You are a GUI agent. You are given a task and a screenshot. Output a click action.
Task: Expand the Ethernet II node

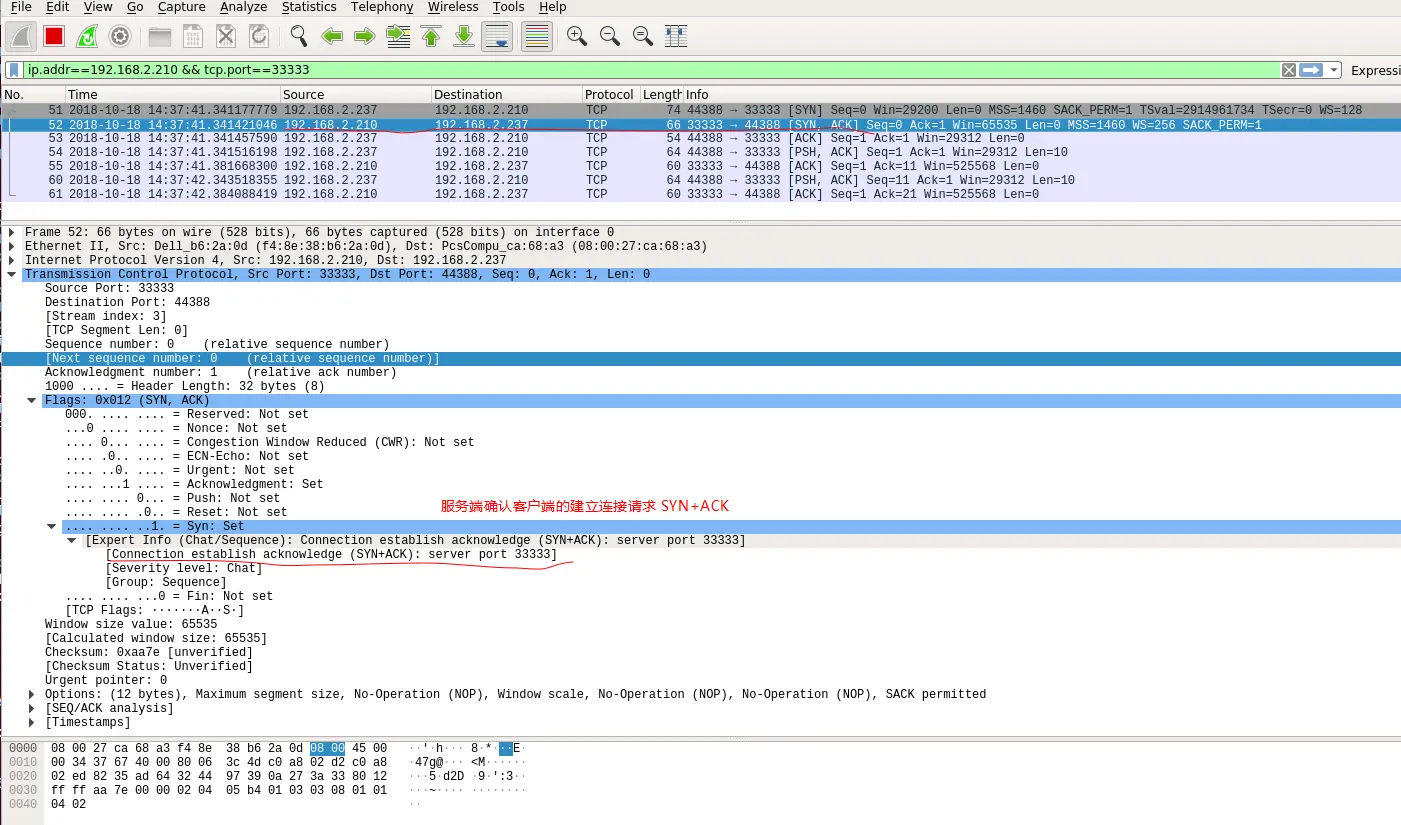pos(12,246)
